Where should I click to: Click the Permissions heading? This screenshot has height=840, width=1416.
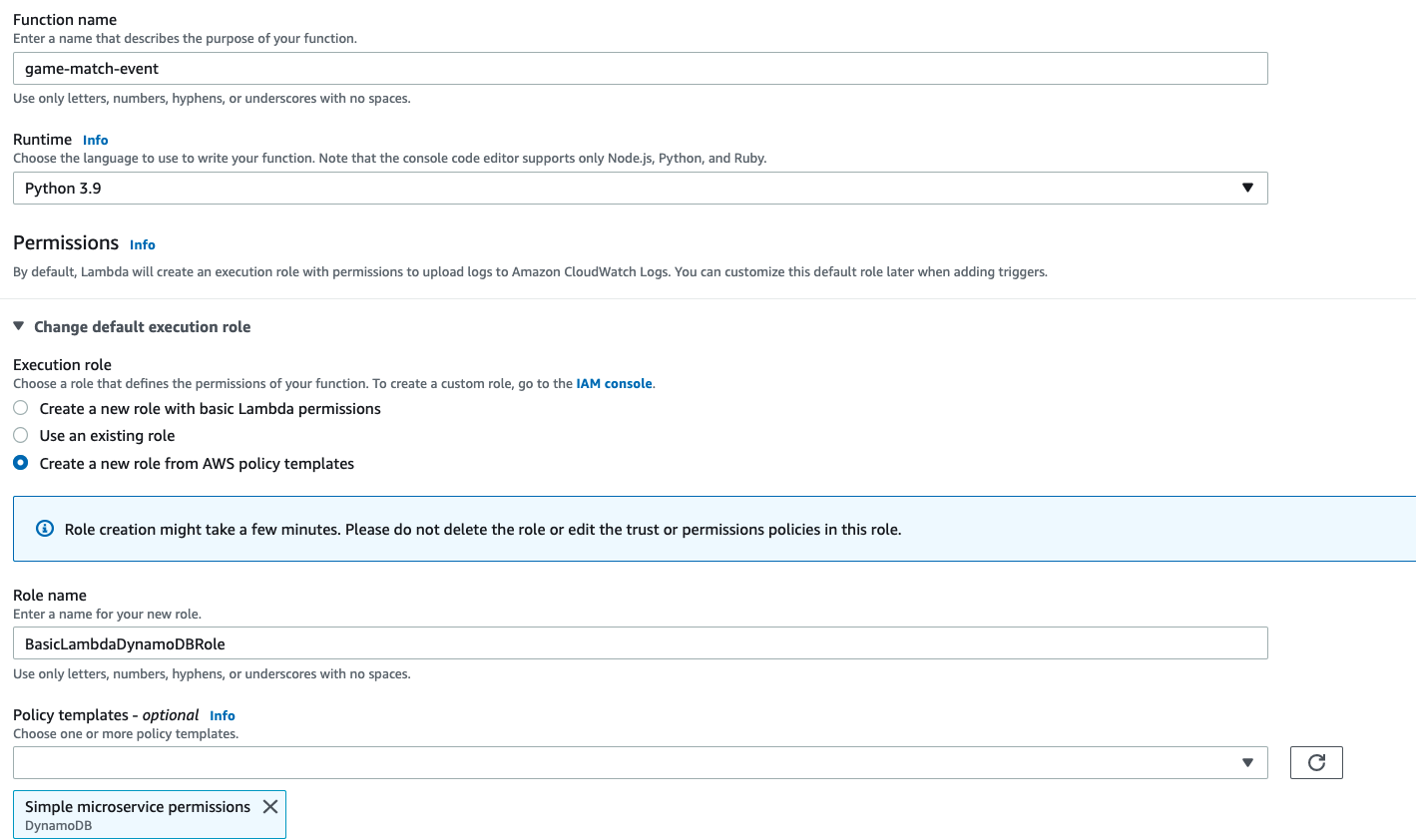tap(66, 243)
